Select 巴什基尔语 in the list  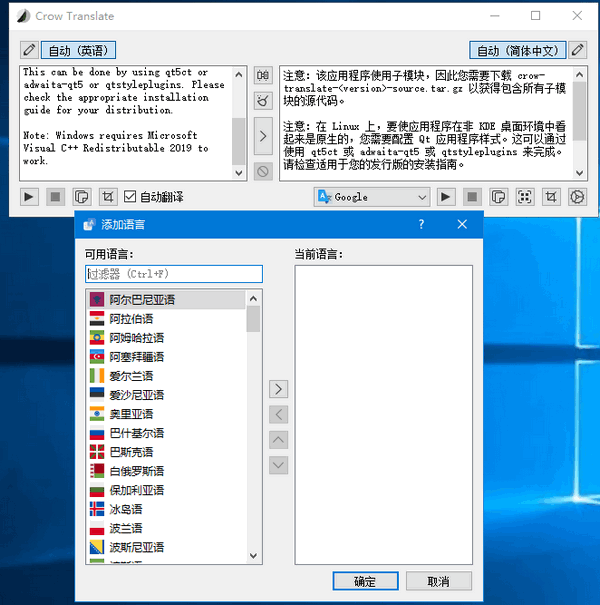(x=166, y=433)
